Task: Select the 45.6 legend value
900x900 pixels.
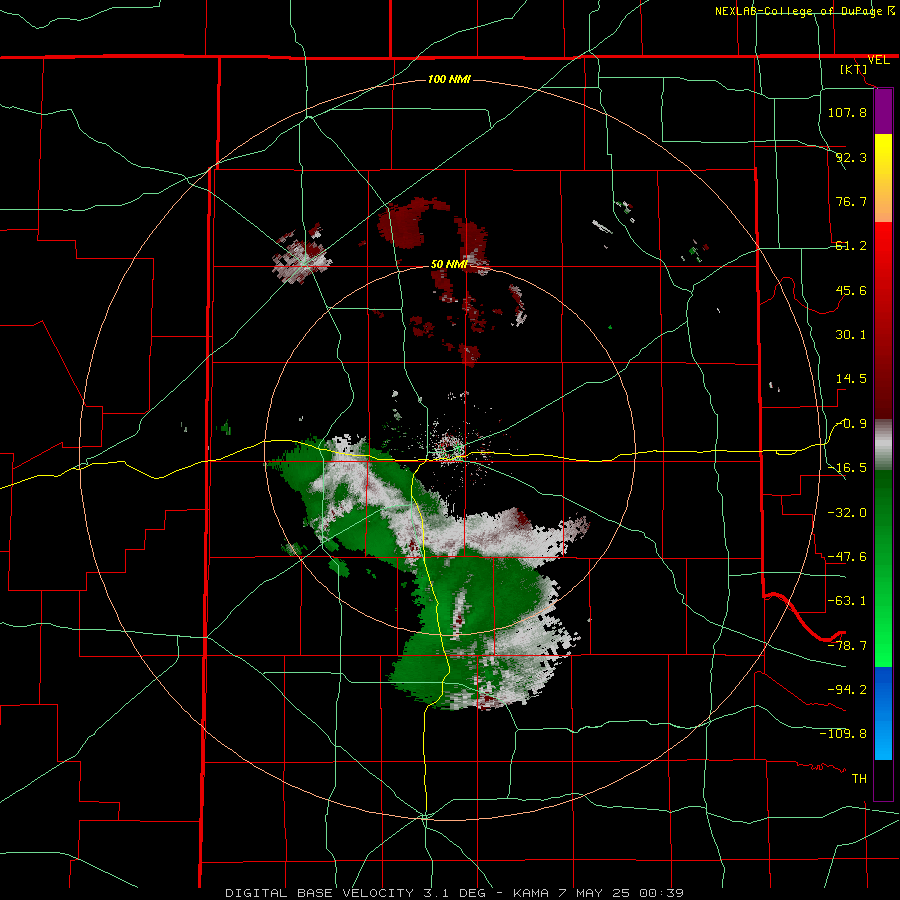Action: 851,290
